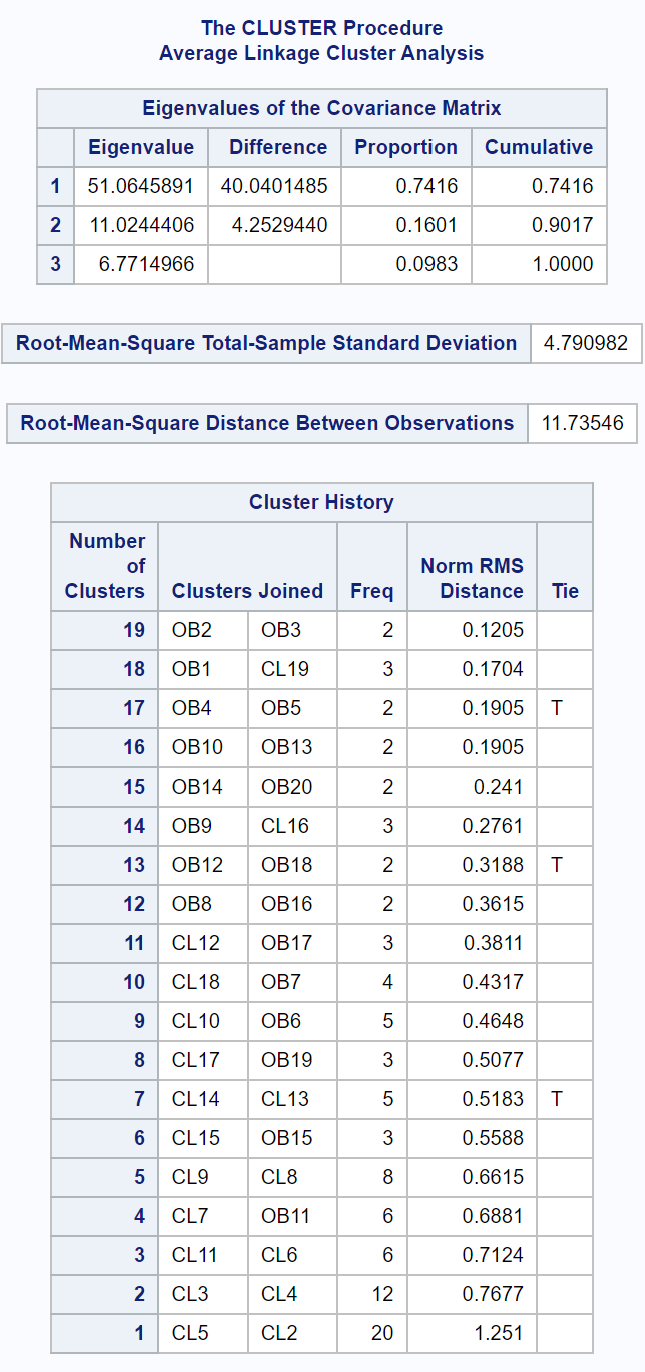Screen dimensions: 645x1372
Task: Click the 'Number of Clusters' column header
Action: click(x=105, y=566)
